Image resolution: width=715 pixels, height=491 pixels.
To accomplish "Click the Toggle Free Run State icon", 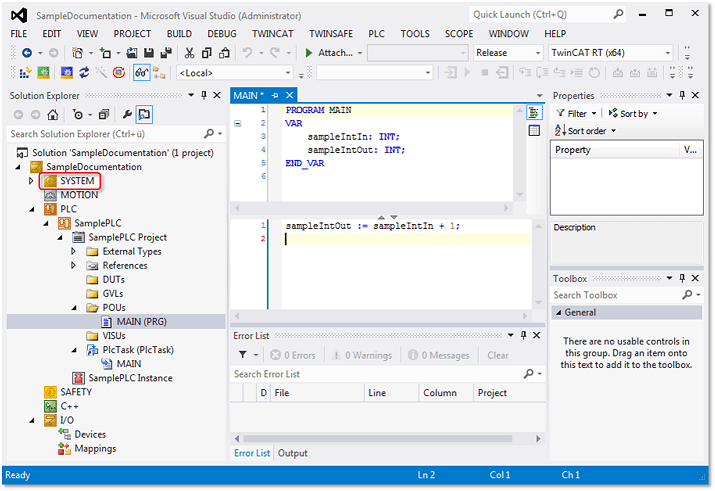I will (x=119, y=72).
